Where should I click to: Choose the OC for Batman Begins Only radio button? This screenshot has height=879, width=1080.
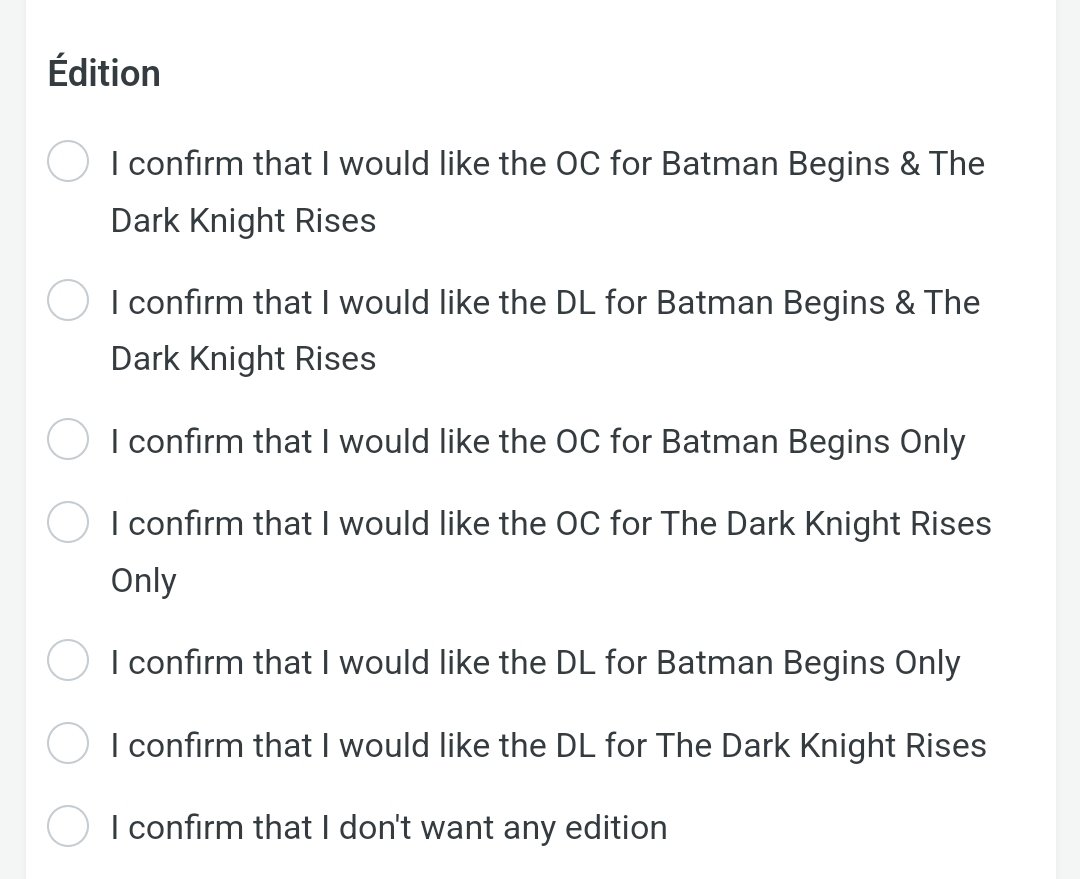68,441
